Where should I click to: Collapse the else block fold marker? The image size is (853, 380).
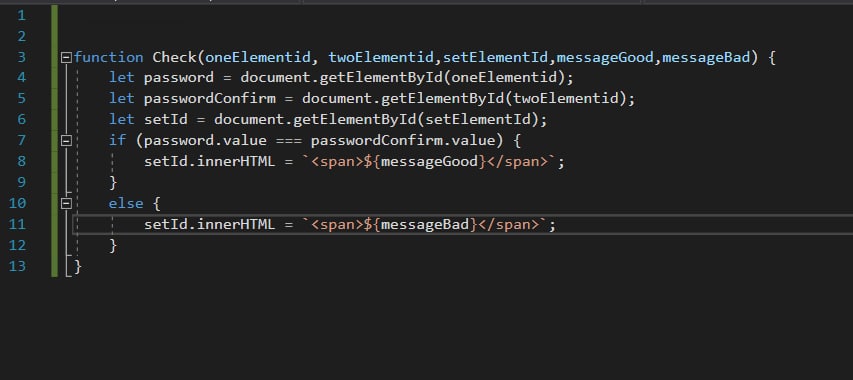click(x=66, y=203)
